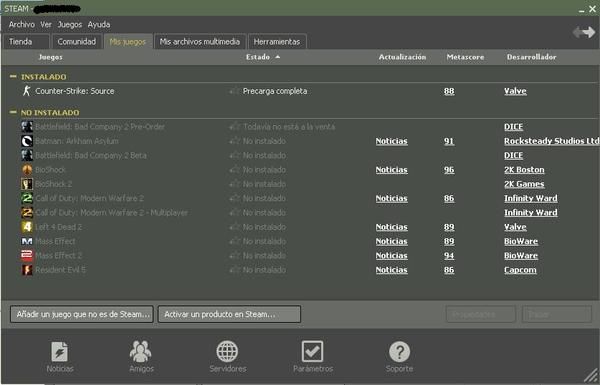Viewport: 600px width, 385px height.
Task: Click the BioShock game icon
Action: (27, 170)
